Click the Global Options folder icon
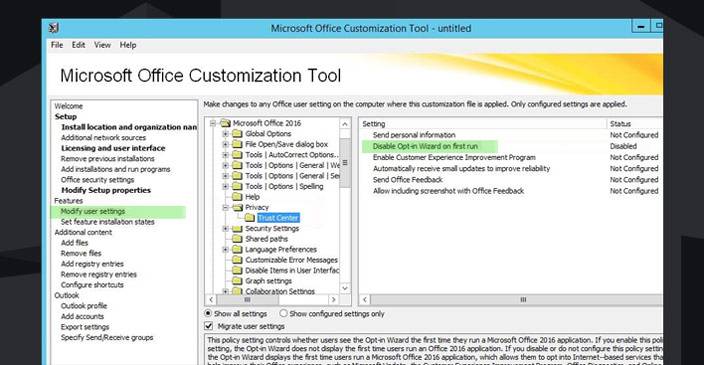 (x=238, y=134)
